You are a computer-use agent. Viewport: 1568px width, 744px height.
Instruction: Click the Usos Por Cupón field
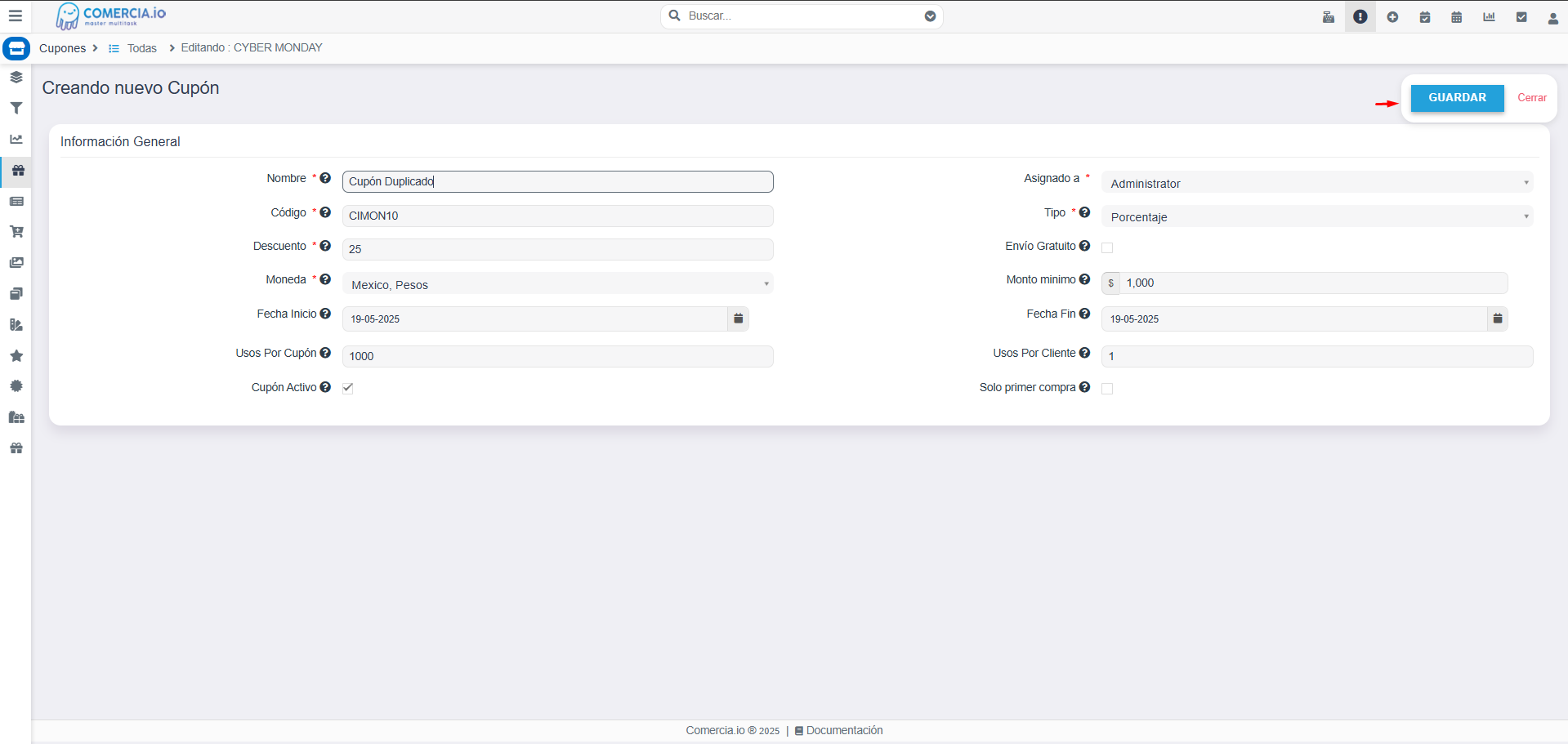(x=557, y=356)
